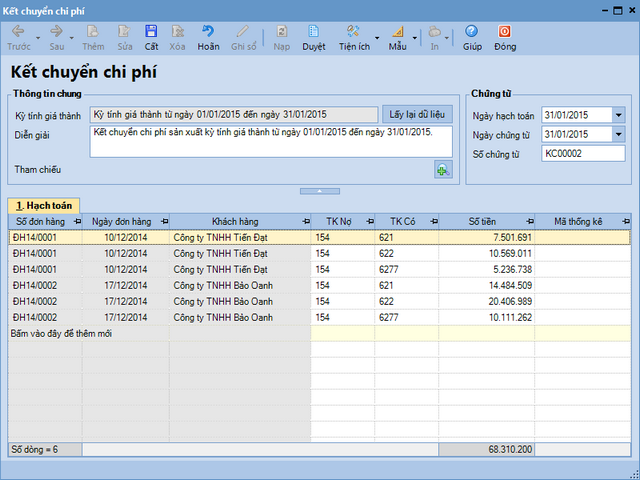
Task: Pin the Ngày đơn hàng column
Action: tap(164, 221)
